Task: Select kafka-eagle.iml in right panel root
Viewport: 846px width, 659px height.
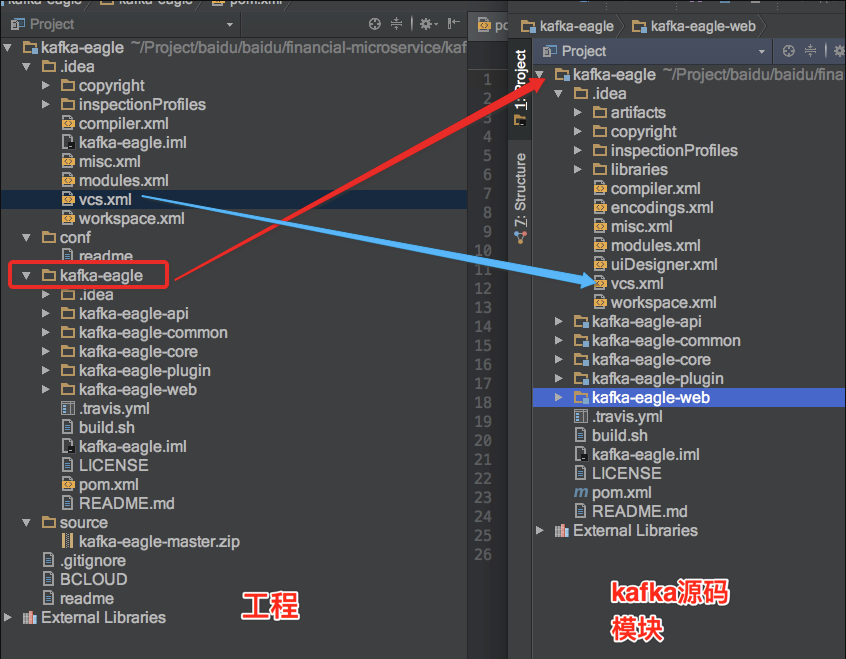Action: coord(637,454)
